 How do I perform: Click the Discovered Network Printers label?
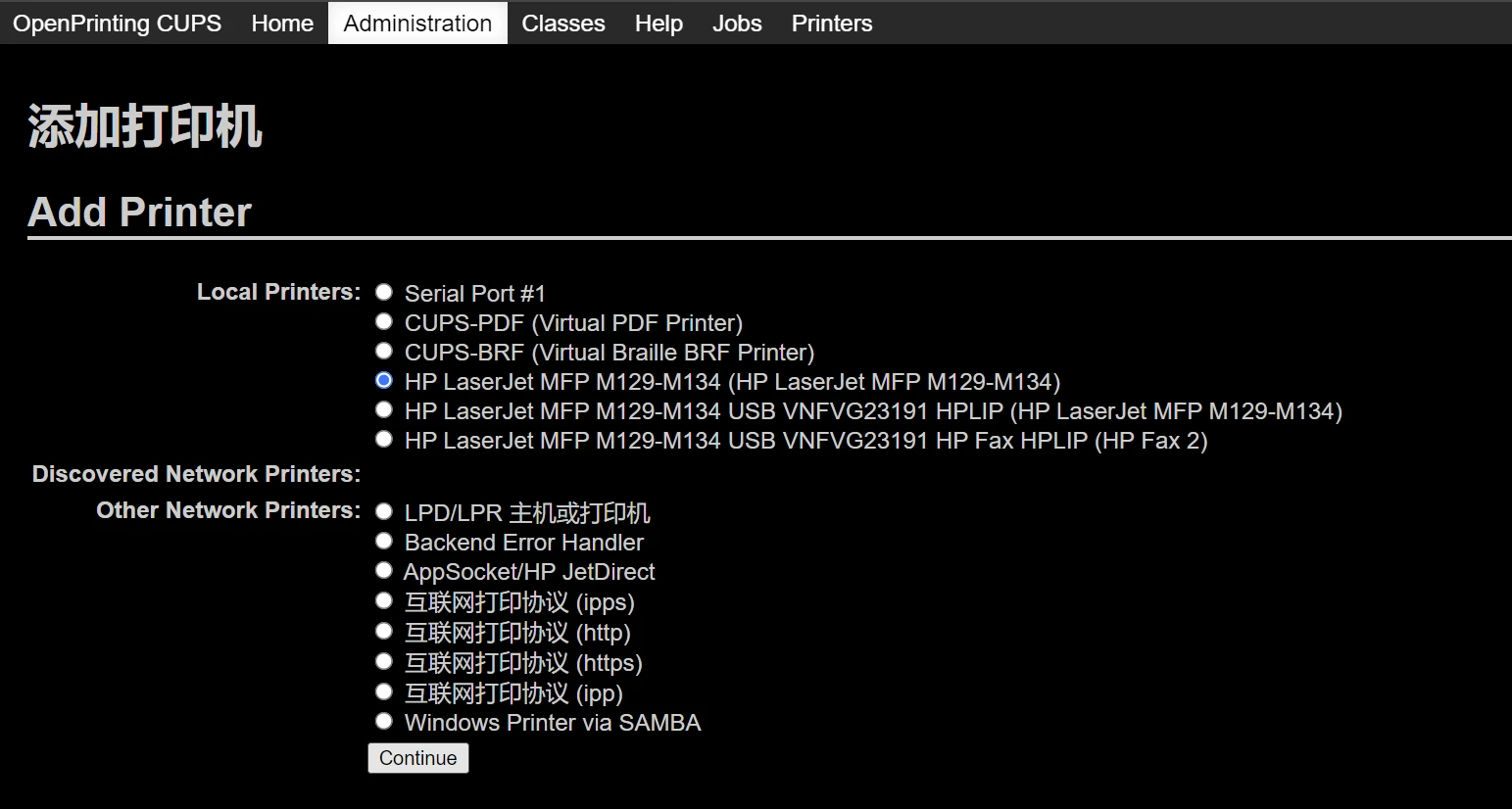pos(196,474)
